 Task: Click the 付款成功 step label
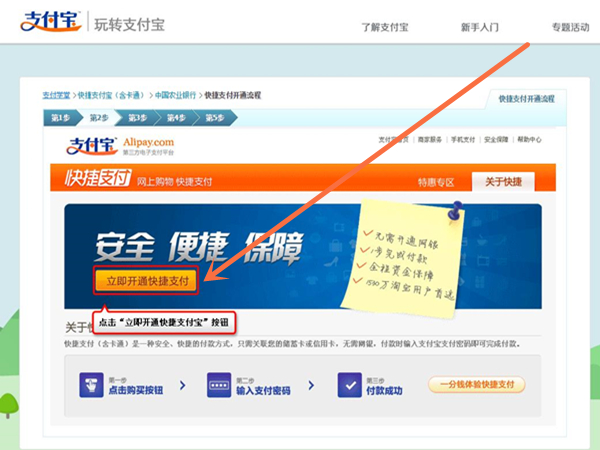point(384,390)
